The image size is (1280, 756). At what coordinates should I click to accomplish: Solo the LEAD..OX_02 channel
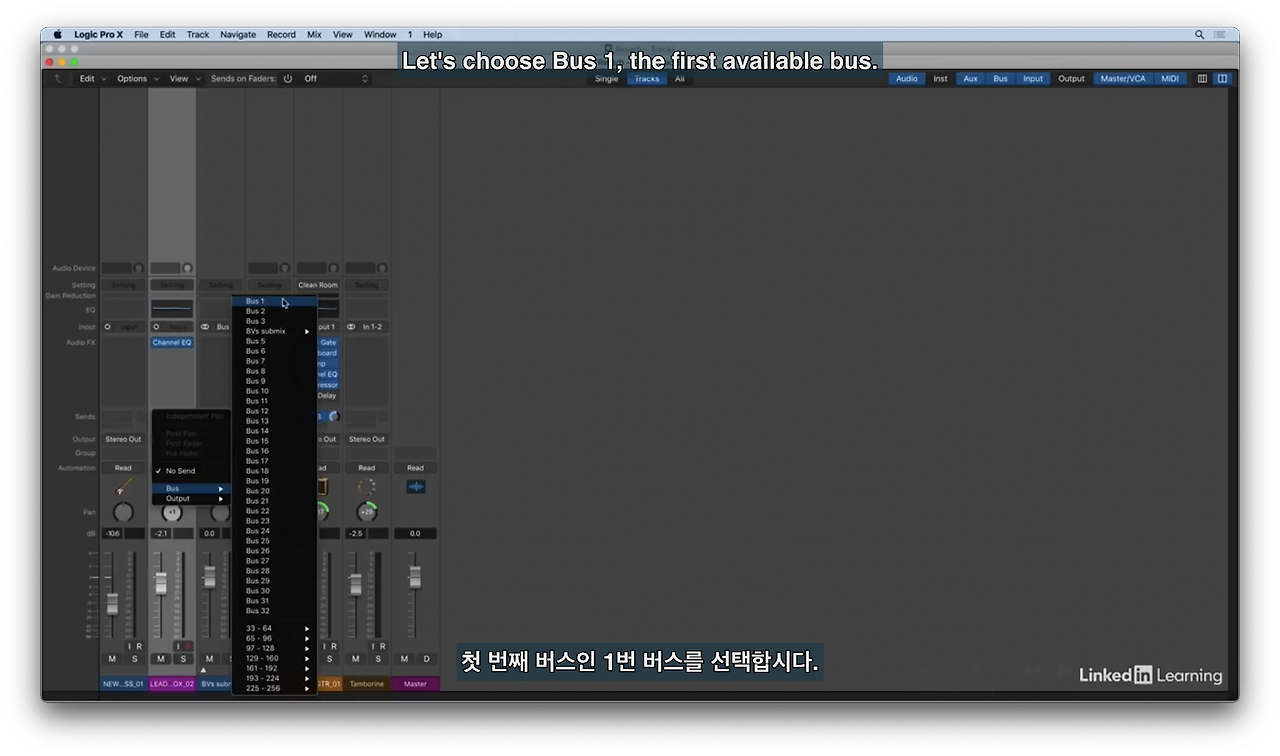pyautogui.click(x=183, y=659)
